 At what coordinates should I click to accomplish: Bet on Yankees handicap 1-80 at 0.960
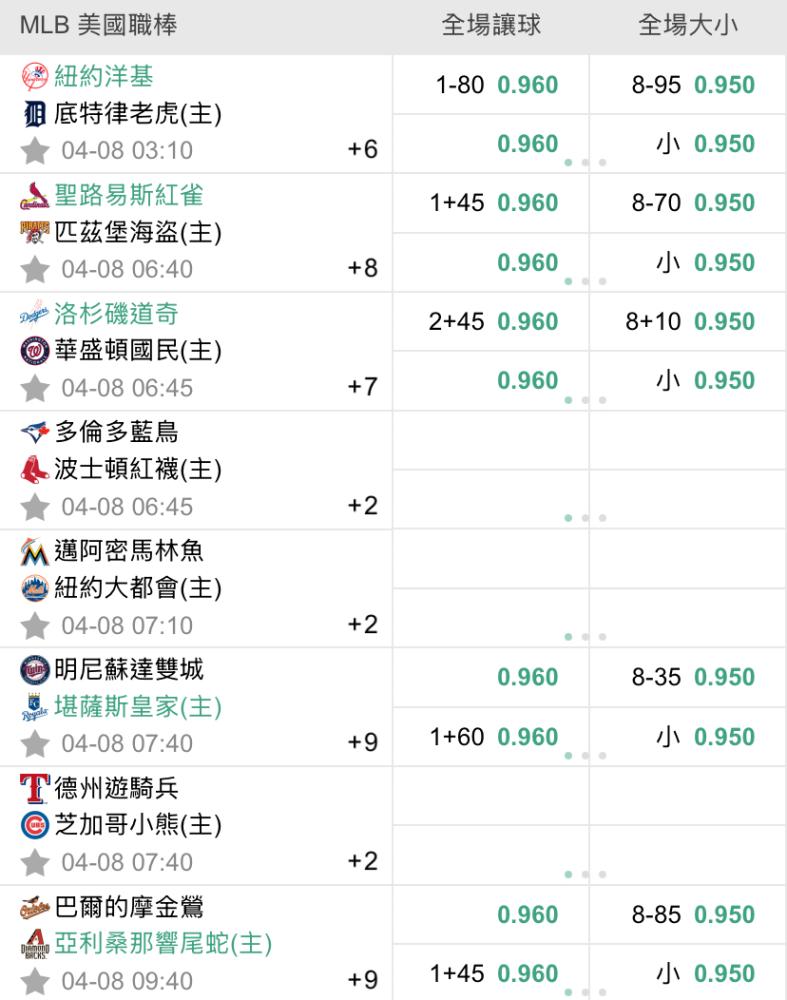pyautogui.click(x=497, y=85)
